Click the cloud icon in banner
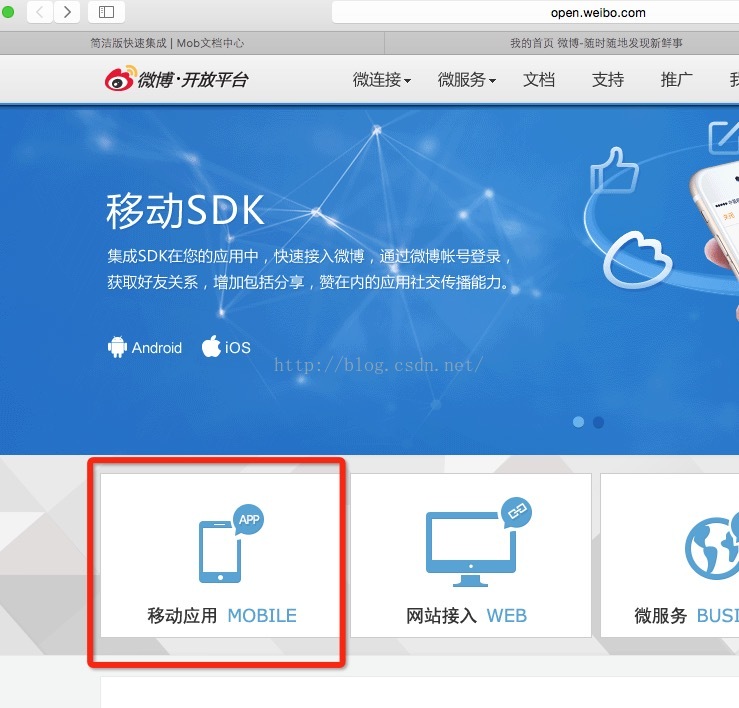The width and height of the screenshot is (739, 708). (x=638, y=260)
